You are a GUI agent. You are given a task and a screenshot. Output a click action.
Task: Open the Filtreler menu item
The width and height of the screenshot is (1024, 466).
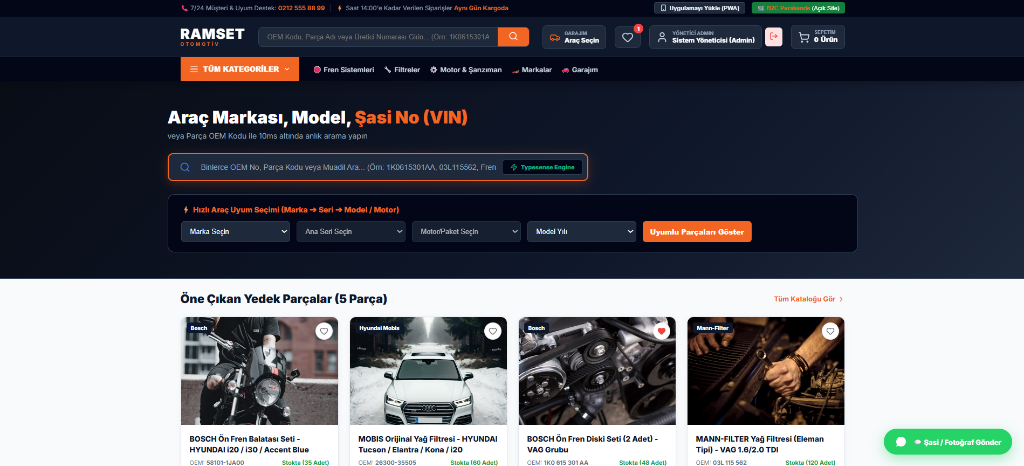click(x=402, y=69)
